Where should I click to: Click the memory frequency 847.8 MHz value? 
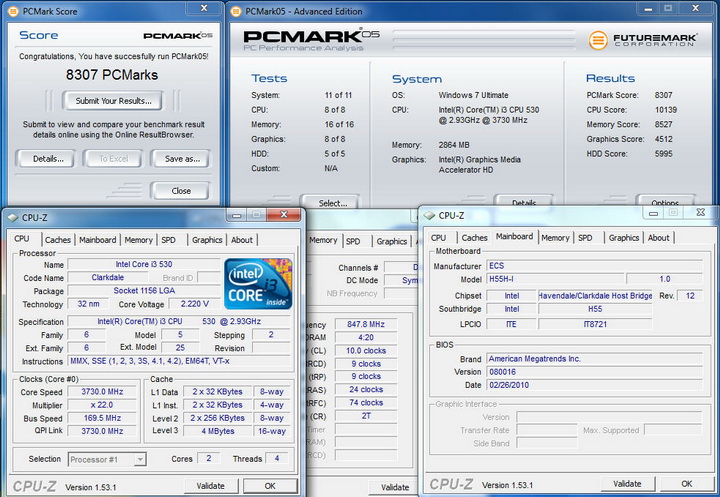click(x=366, y=324)
